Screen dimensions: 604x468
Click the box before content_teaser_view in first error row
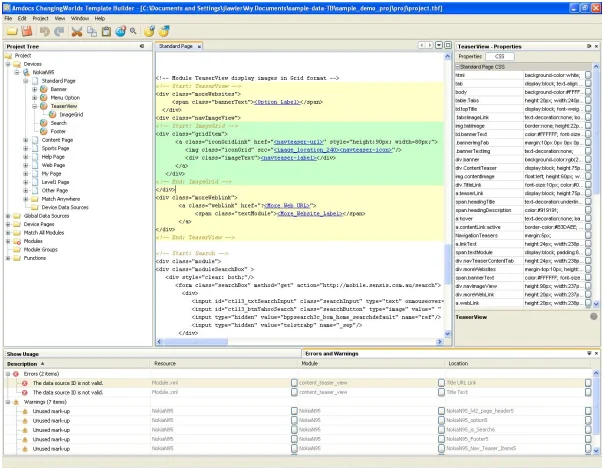click(x=294, y=383)
